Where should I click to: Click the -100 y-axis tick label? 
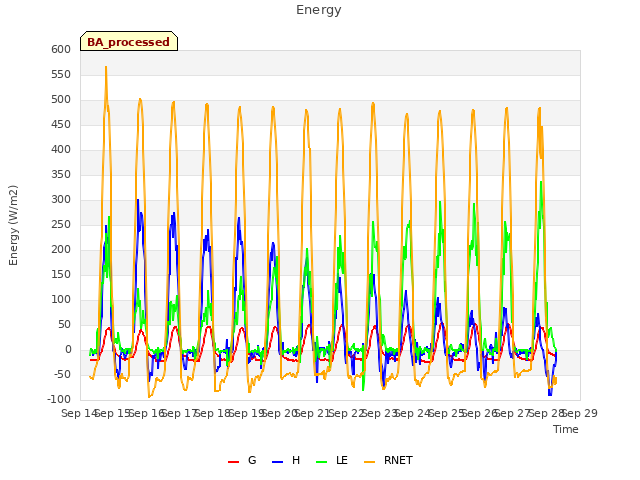[59, 399]
